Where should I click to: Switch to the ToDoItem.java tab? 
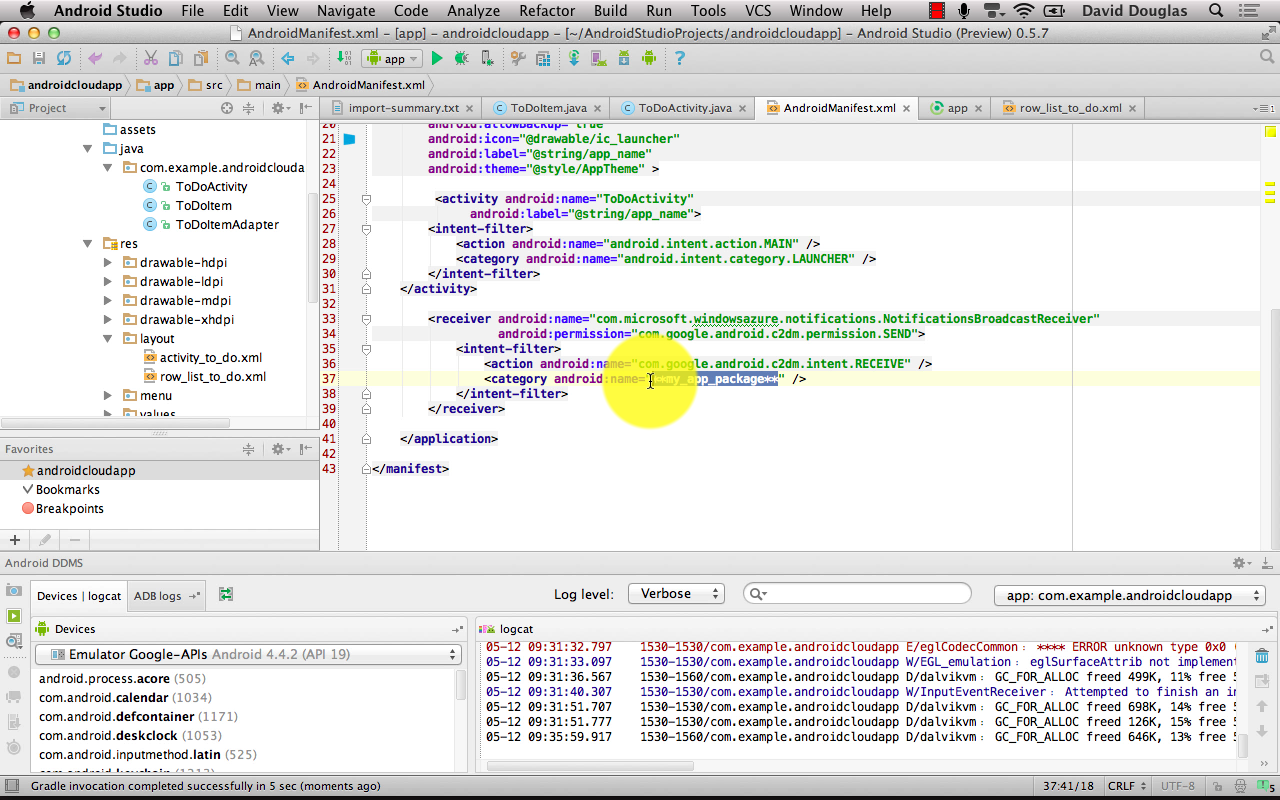click(x=548, y=108)
